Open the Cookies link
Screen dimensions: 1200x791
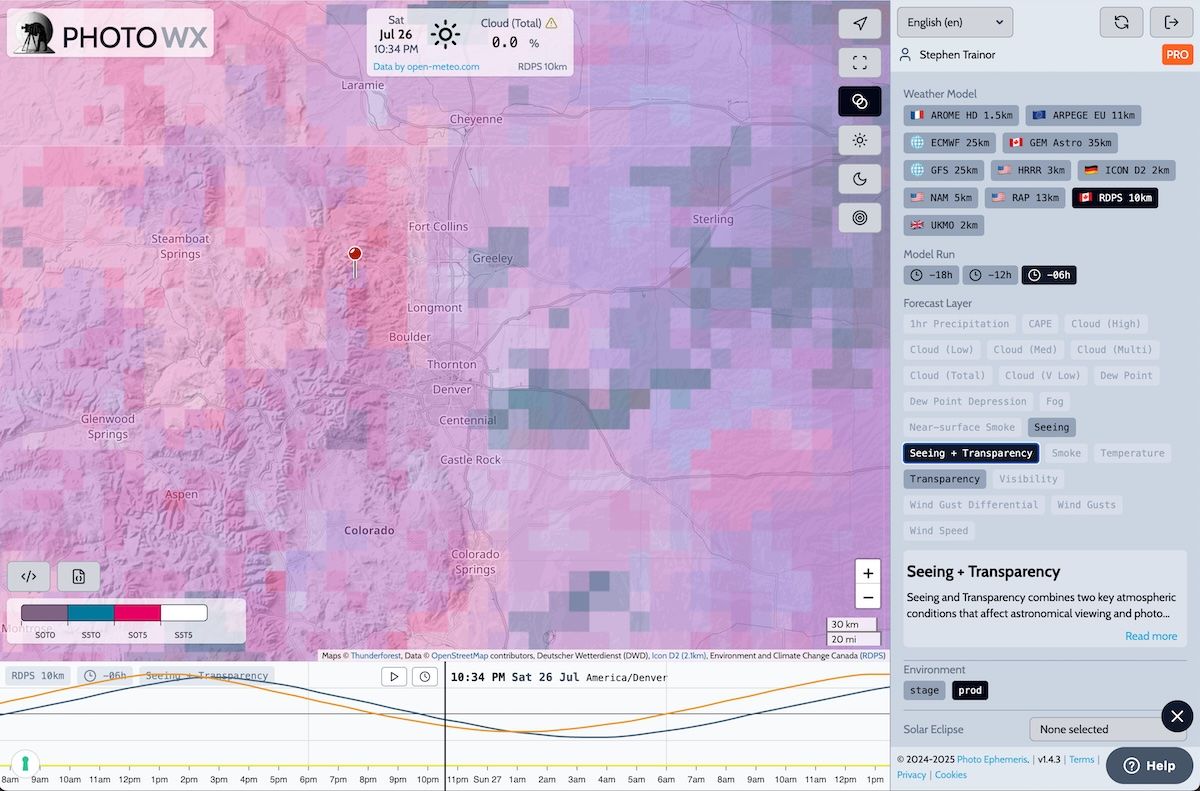[951, 775]
